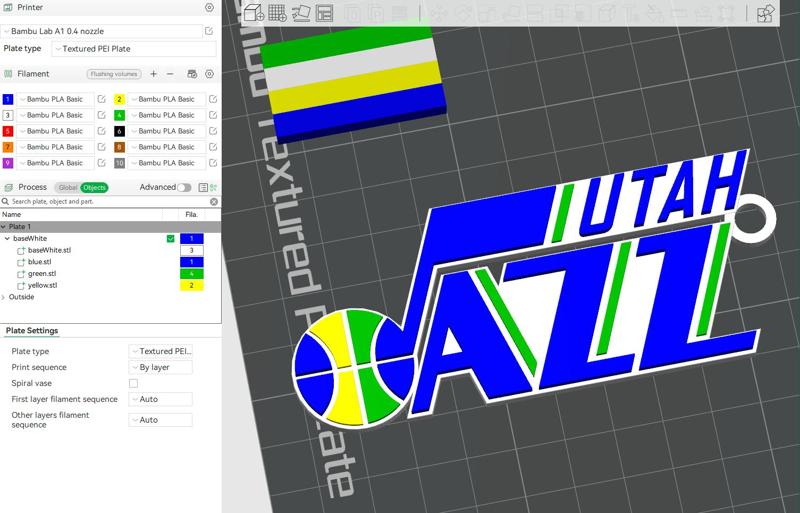This screenshot has width=800, height=513.
Task: Open the Assembly view puzzle icon
Action: tap(765, 13)
